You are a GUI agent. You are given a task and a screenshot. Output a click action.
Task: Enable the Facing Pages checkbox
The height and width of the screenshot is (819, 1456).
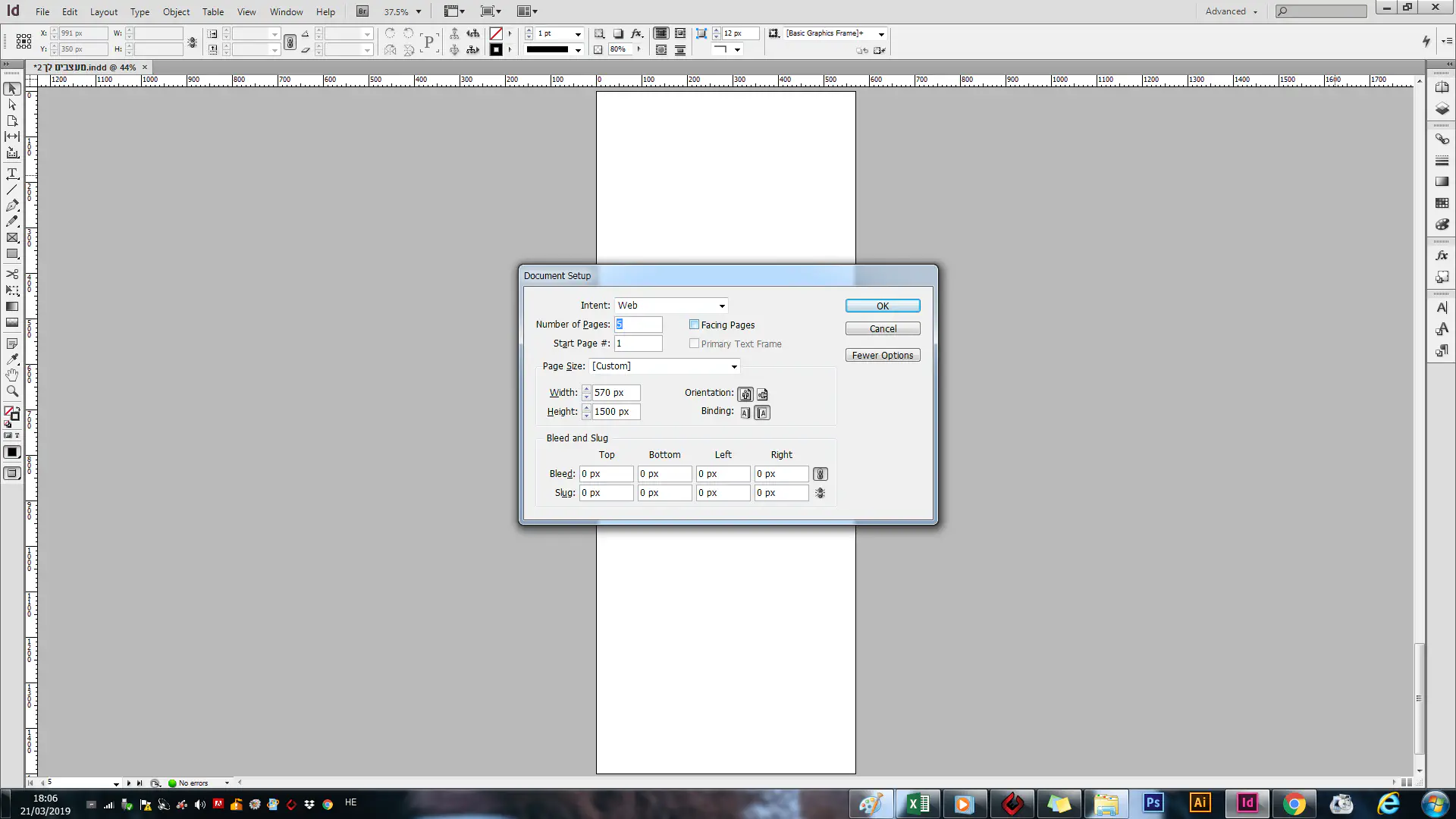694,325
